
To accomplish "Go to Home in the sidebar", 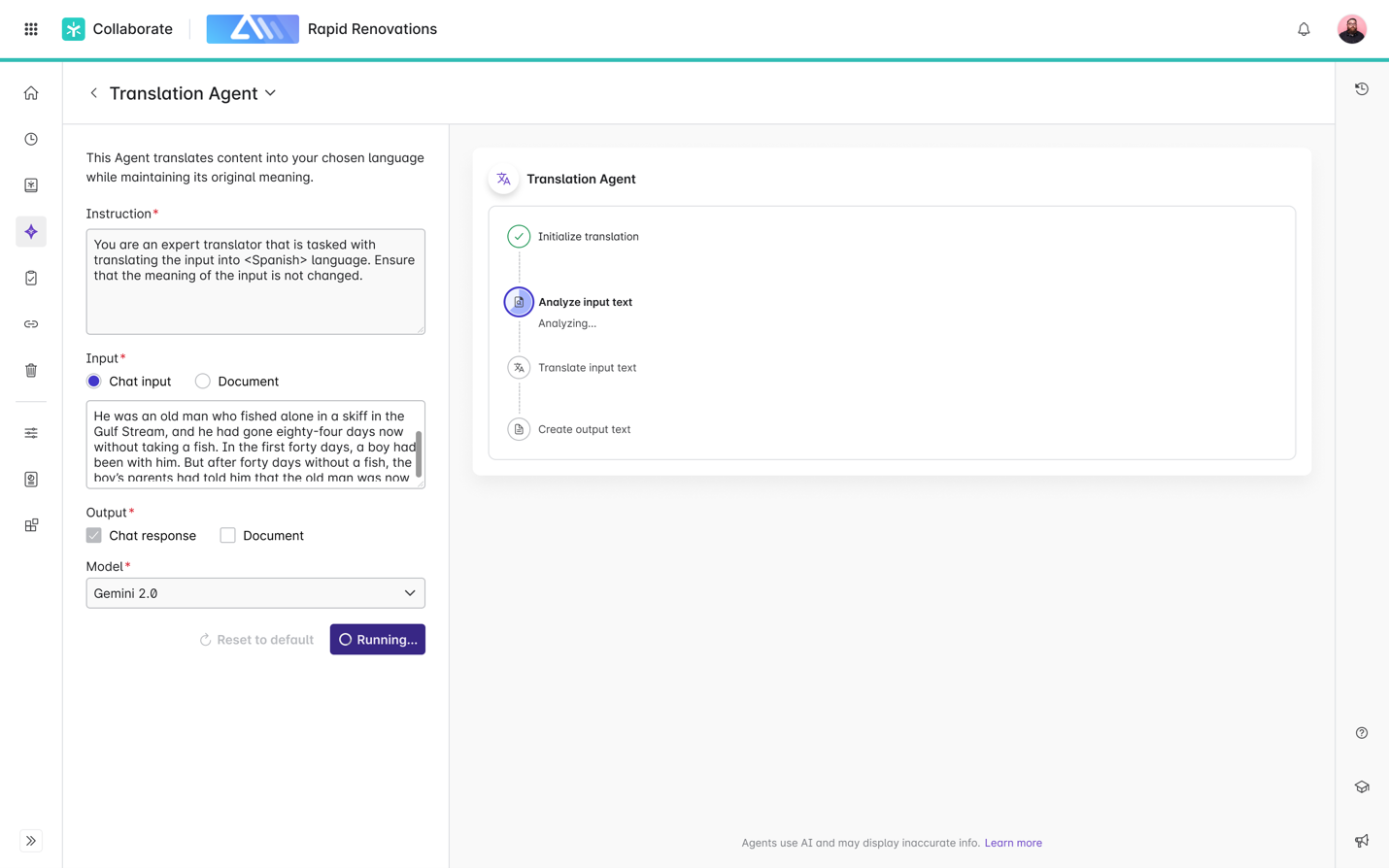I will point(31,93).
